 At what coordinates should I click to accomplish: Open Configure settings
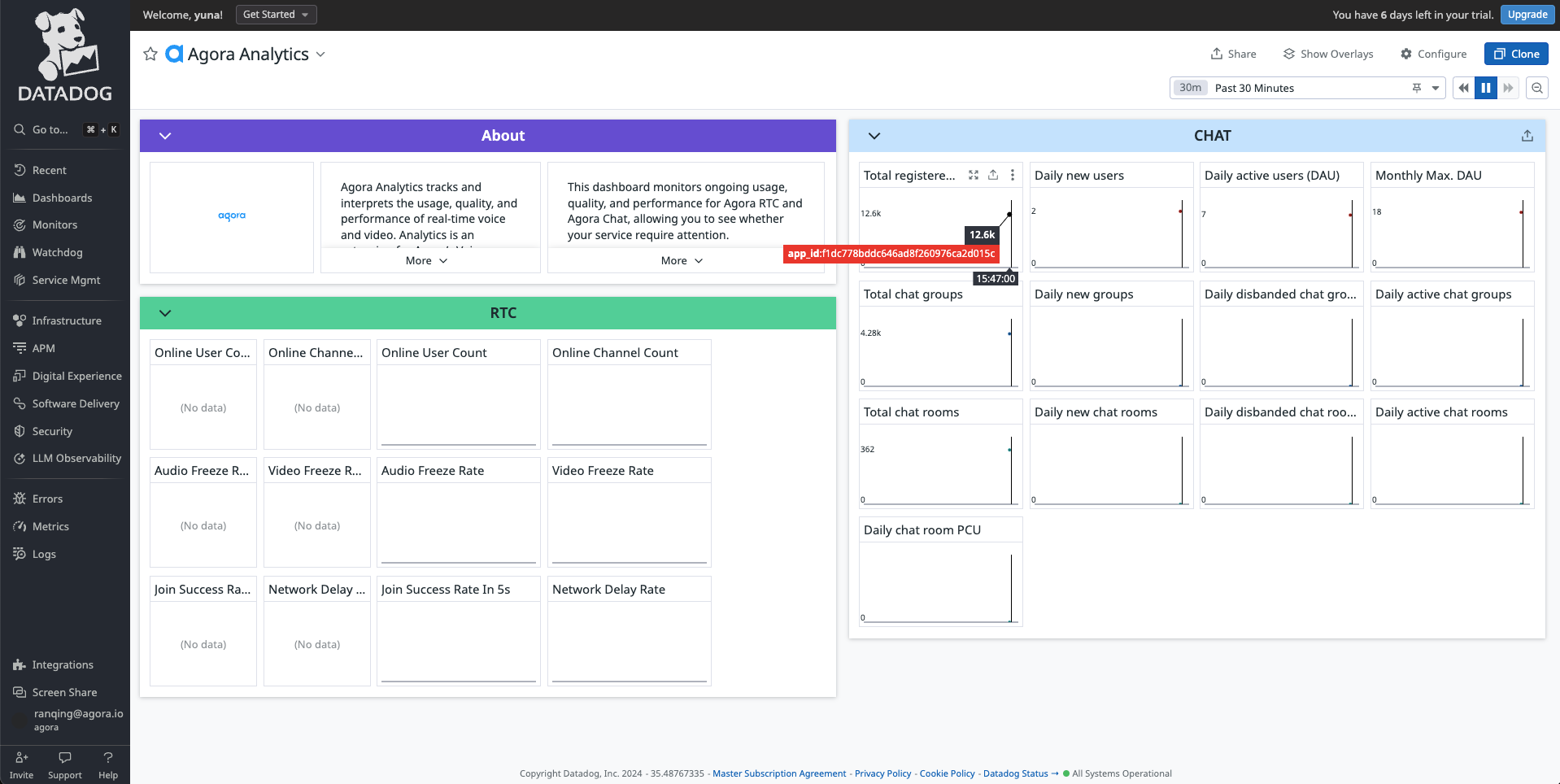(x=1433, y=54)
